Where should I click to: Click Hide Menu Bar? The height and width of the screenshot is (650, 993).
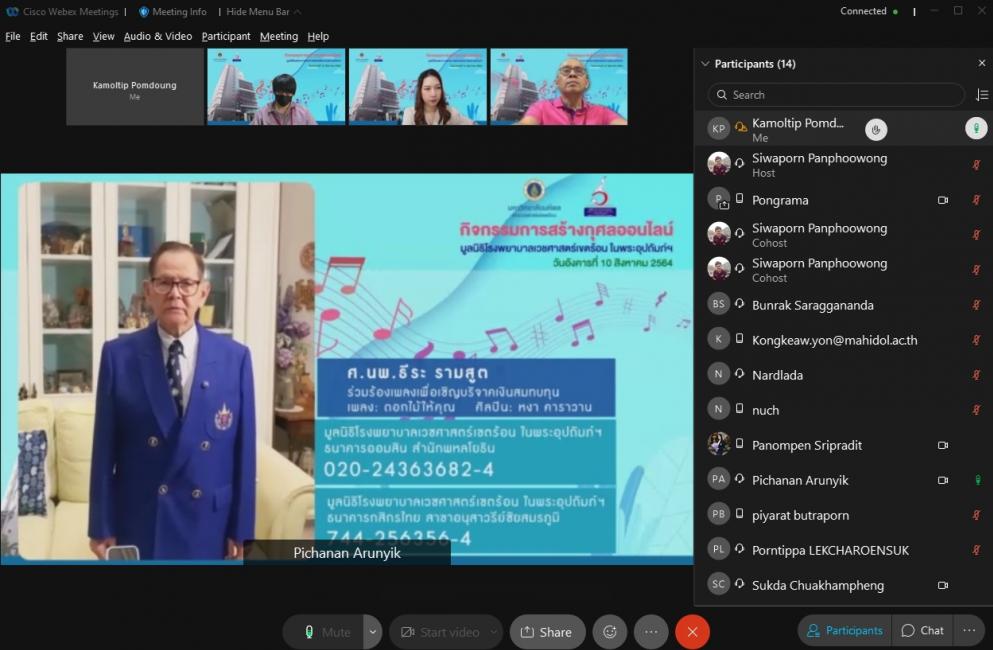(263, 11)
